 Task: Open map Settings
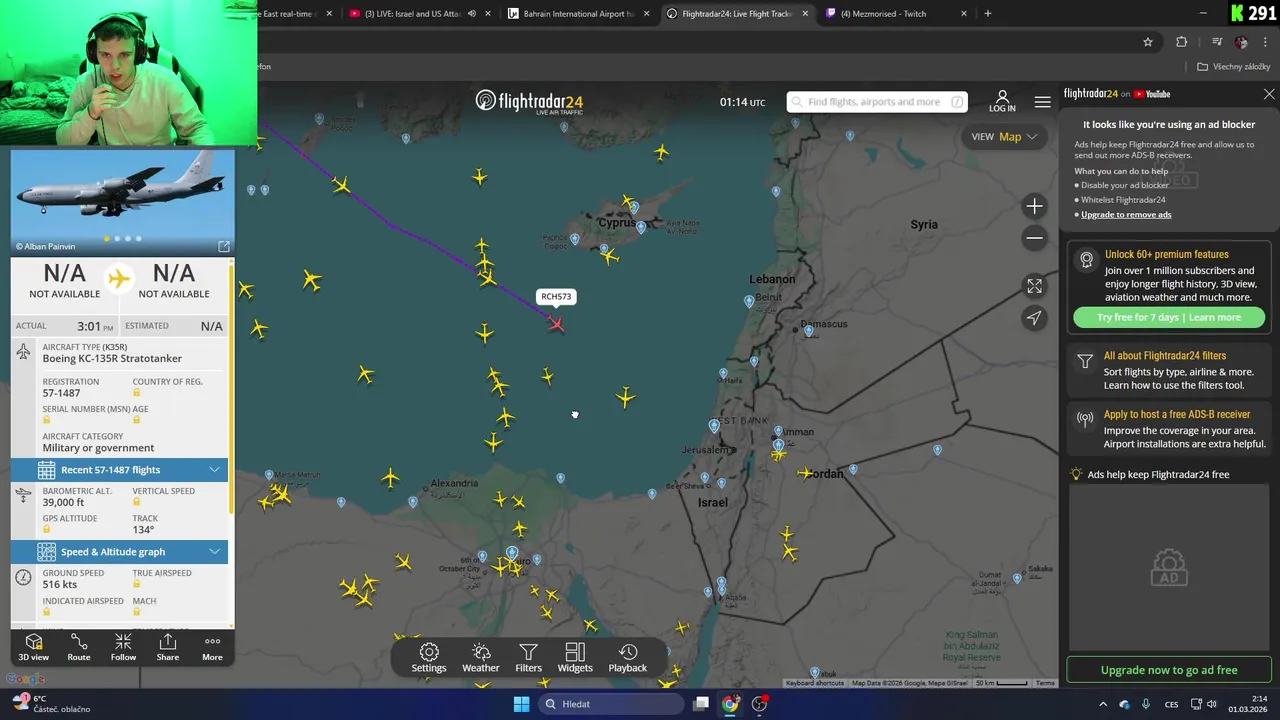429,658
